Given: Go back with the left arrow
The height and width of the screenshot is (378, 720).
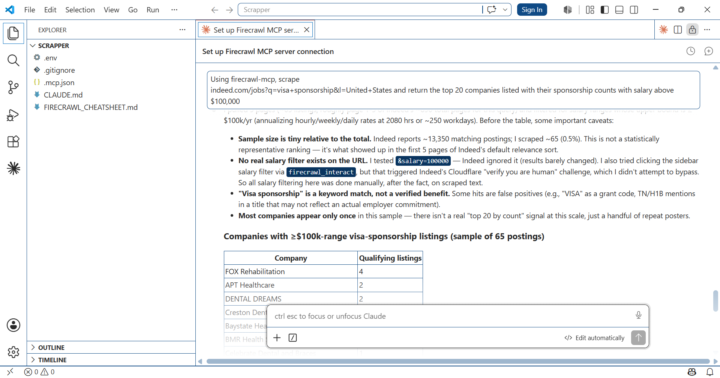Looking at the screenshot, I should 214,10.
